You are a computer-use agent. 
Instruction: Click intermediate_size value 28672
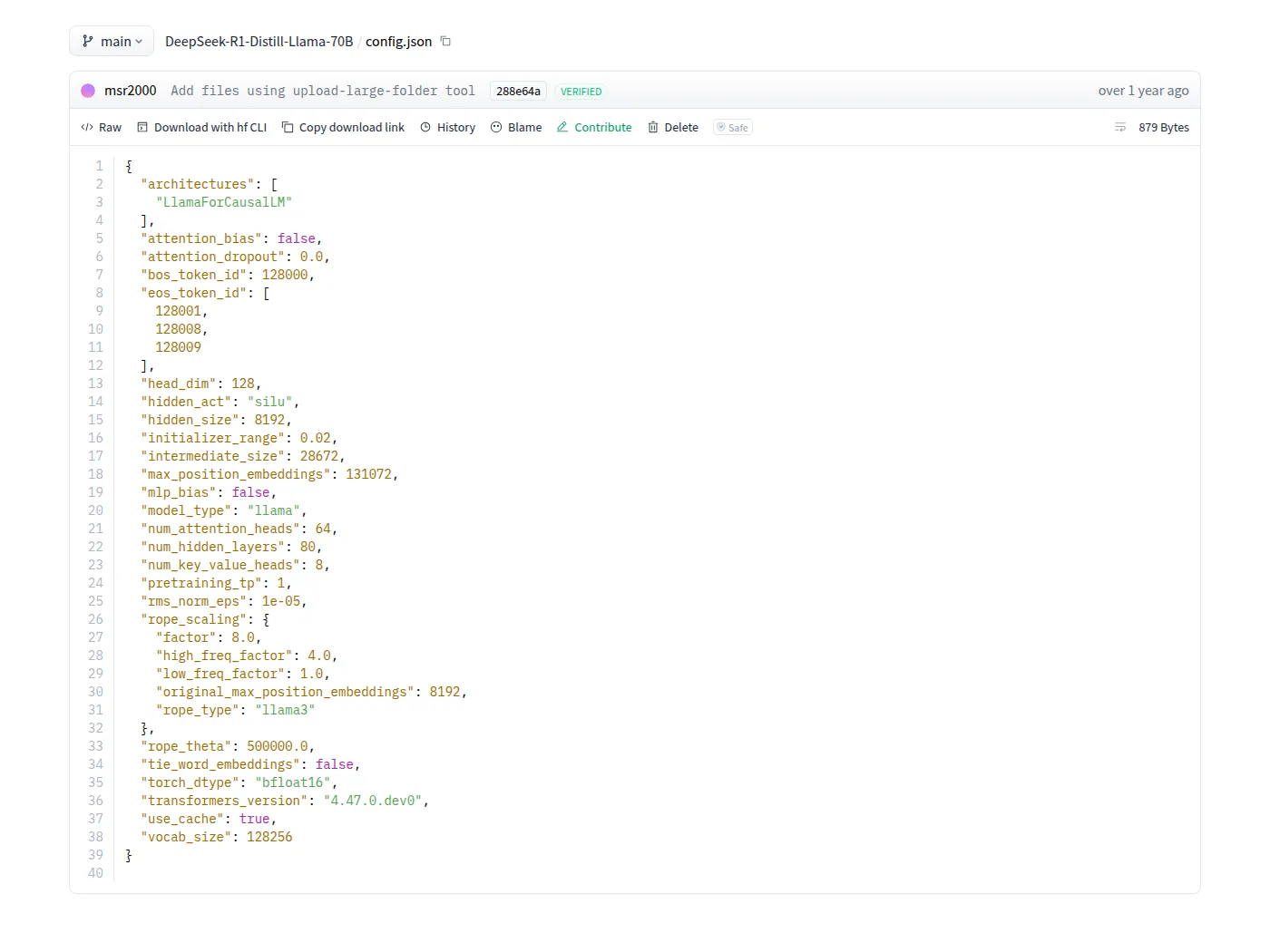tap(319, 456)
